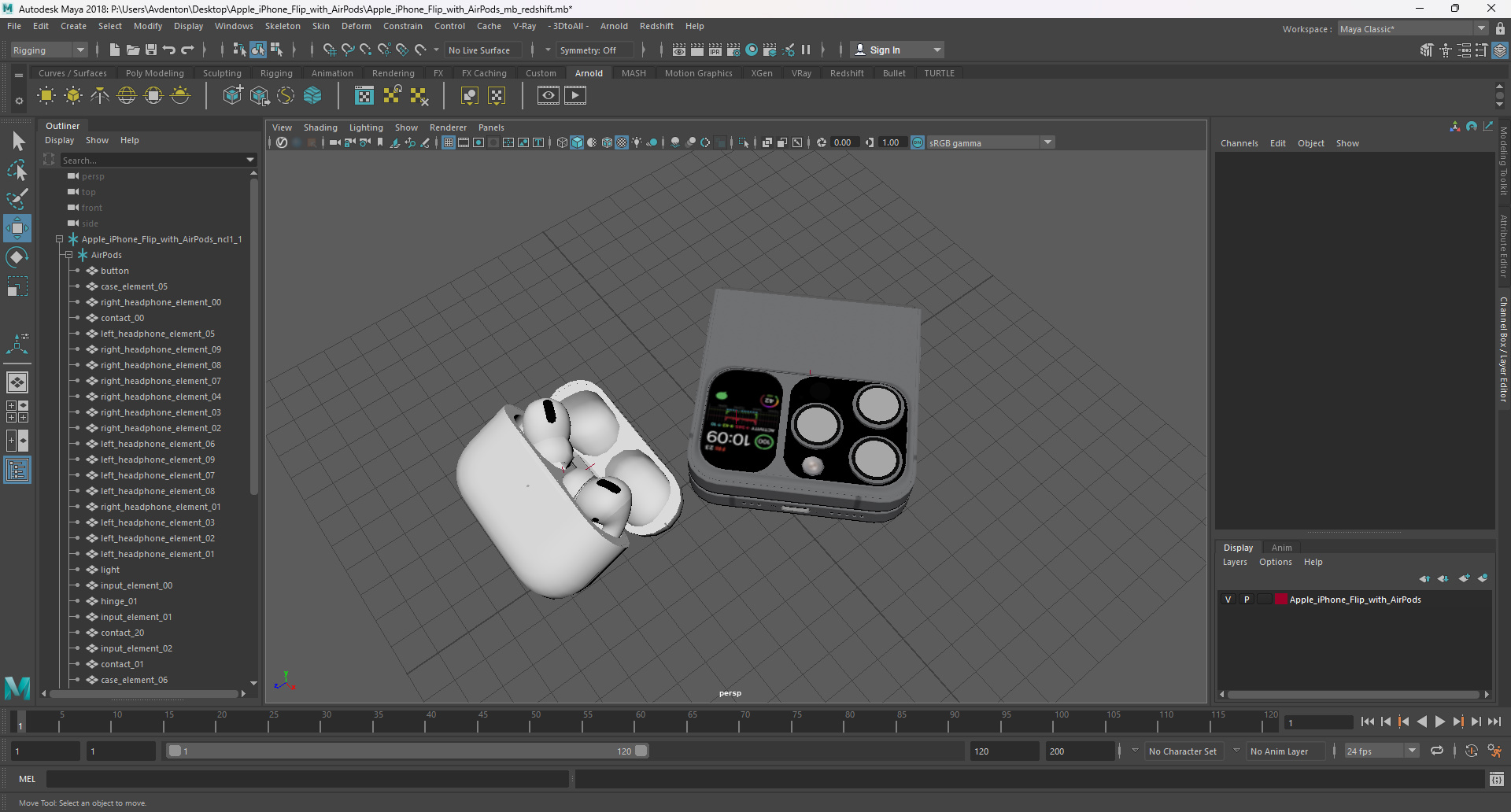Click the play forward button
Image resolution: width=1511 pixels, height=812 pixels.
[1439, 722]
